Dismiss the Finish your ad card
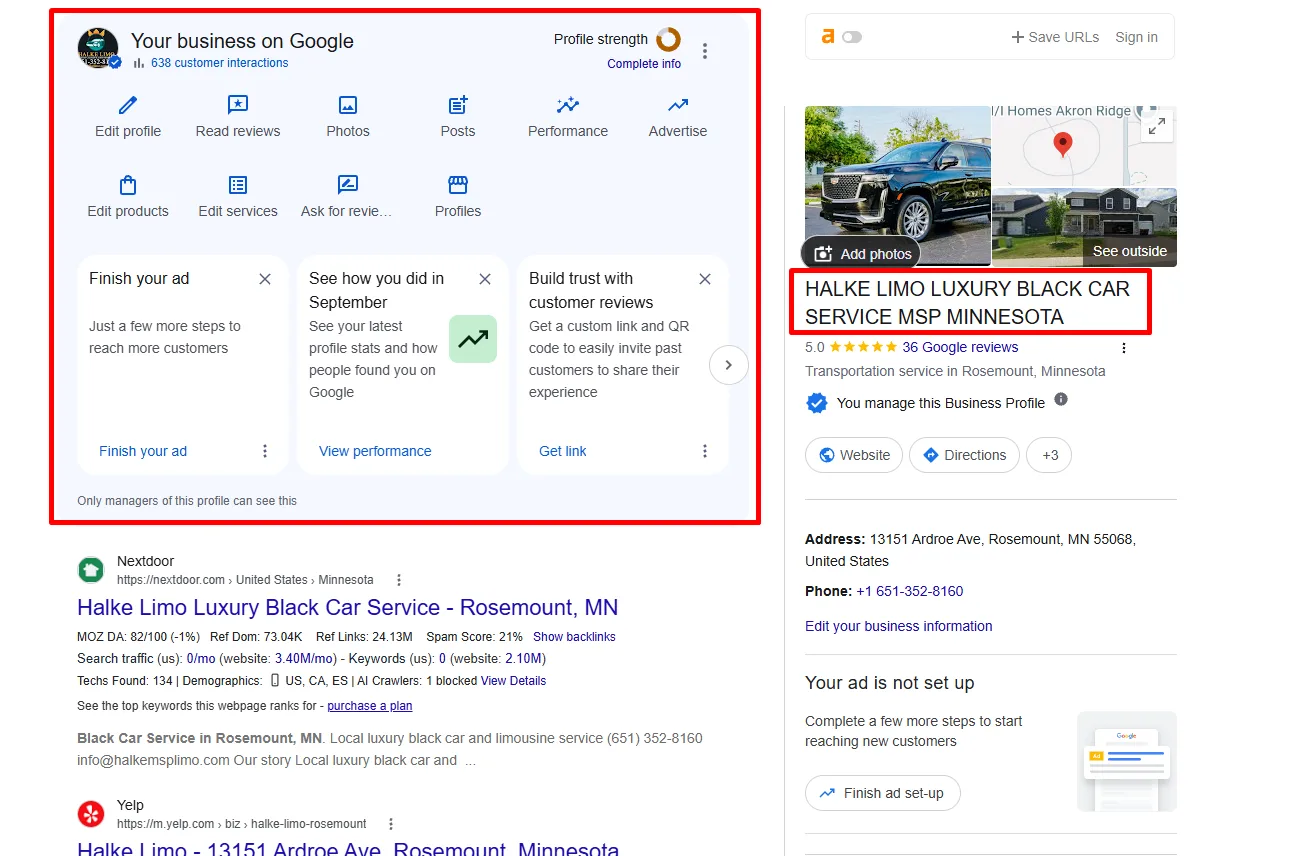This screenshot has width=1299, height=856. click(x=265, y=279)
